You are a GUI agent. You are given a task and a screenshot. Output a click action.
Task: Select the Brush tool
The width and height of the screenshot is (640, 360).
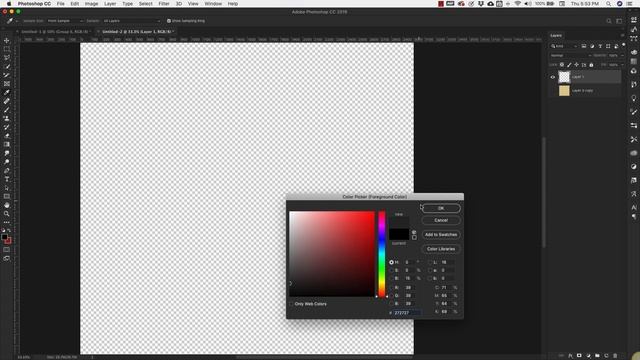(x=7, y=110)
